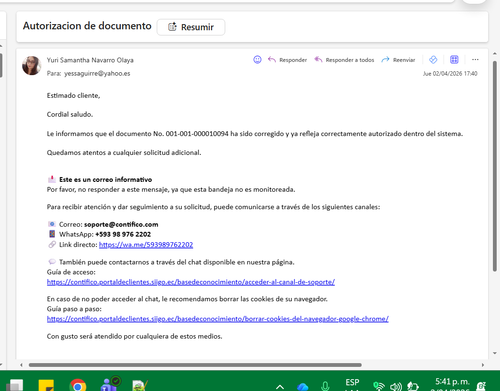Screen dimensions: 500x391
Task: Click soporte@contifico.com email address
Action: click(121, 224)
